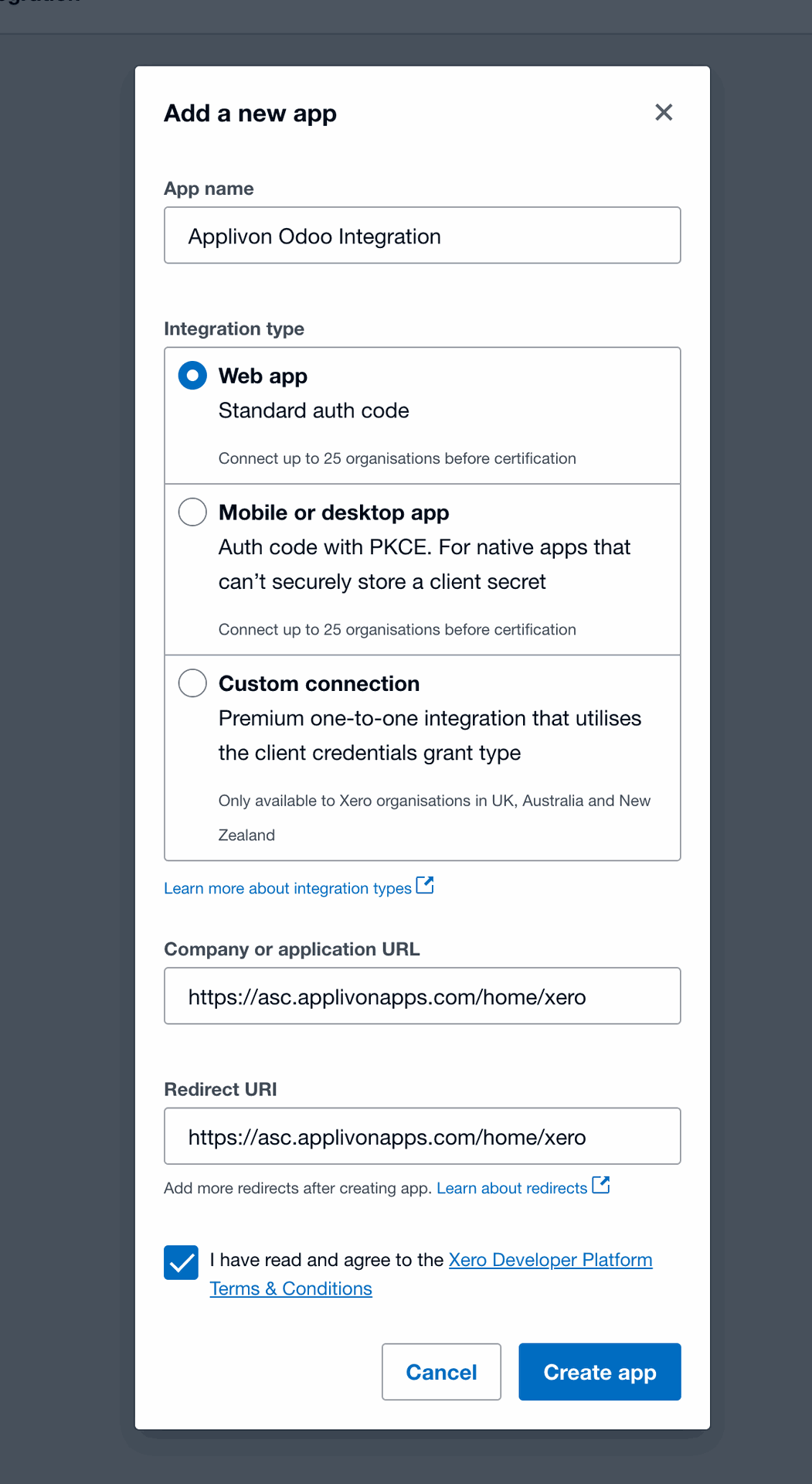Uncheck the terms agreement checkbox
Screen dimensions: 812x1484
[x=182, y=1263]
